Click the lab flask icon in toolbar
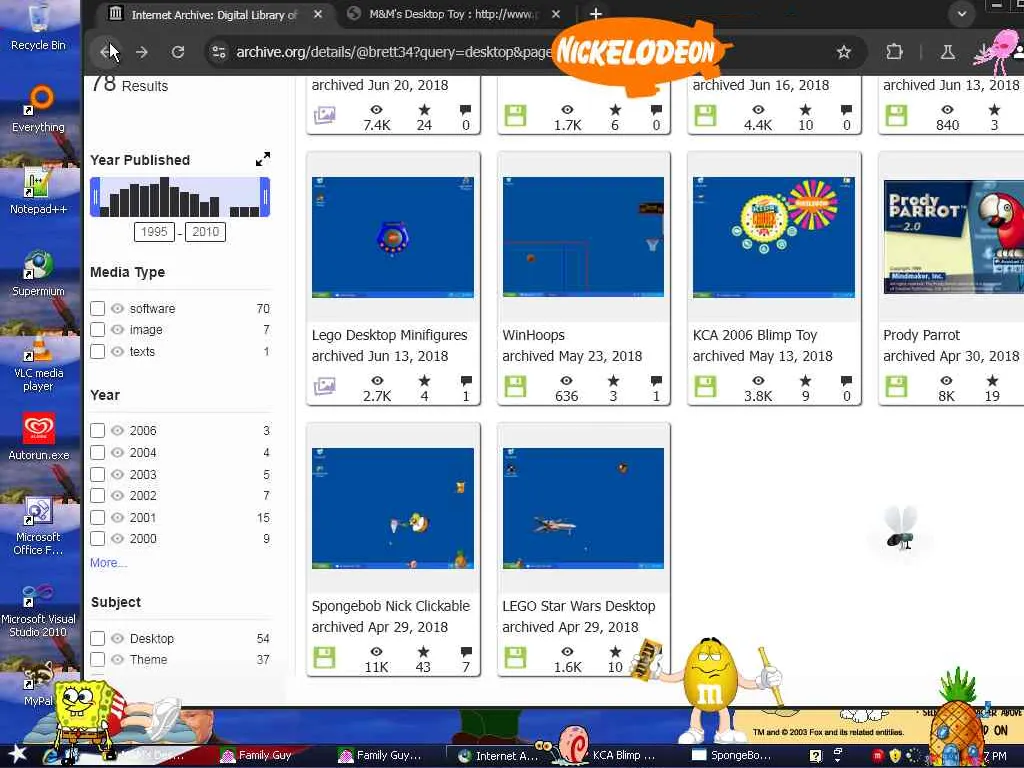Image resolution: width=1024 pixels, height=768 pixels. [x=948, y=52]
